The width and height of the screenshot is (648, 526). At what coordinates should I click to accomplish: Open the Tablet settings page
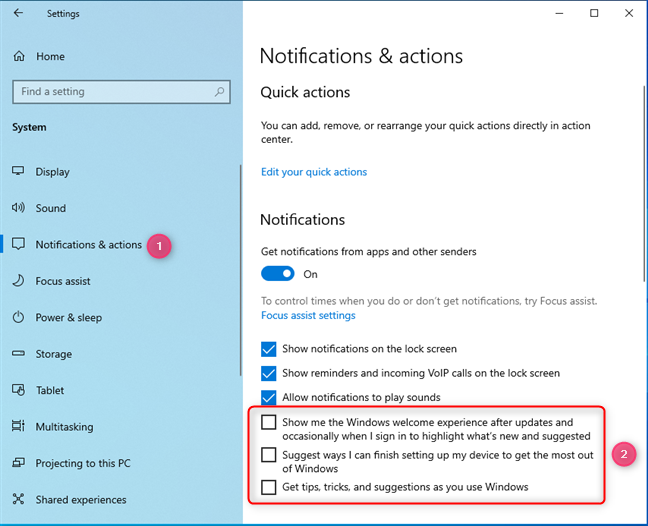(50, 390)
